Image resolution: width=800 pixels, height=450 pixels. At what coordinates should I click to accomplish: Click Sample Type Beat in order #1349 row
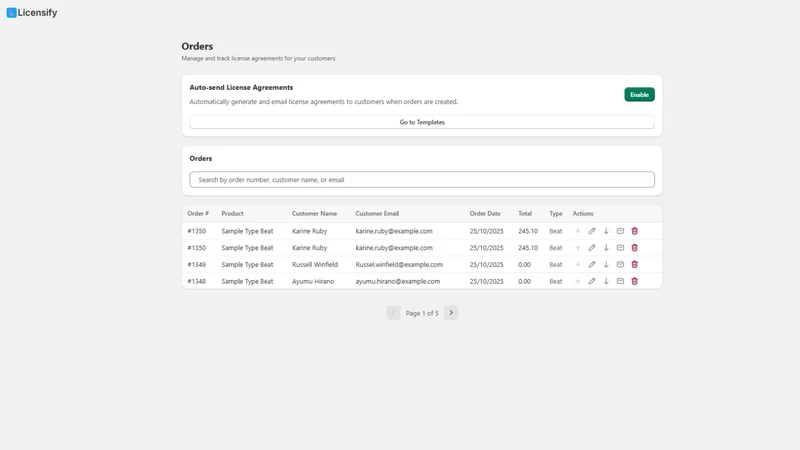pos(247,264)
